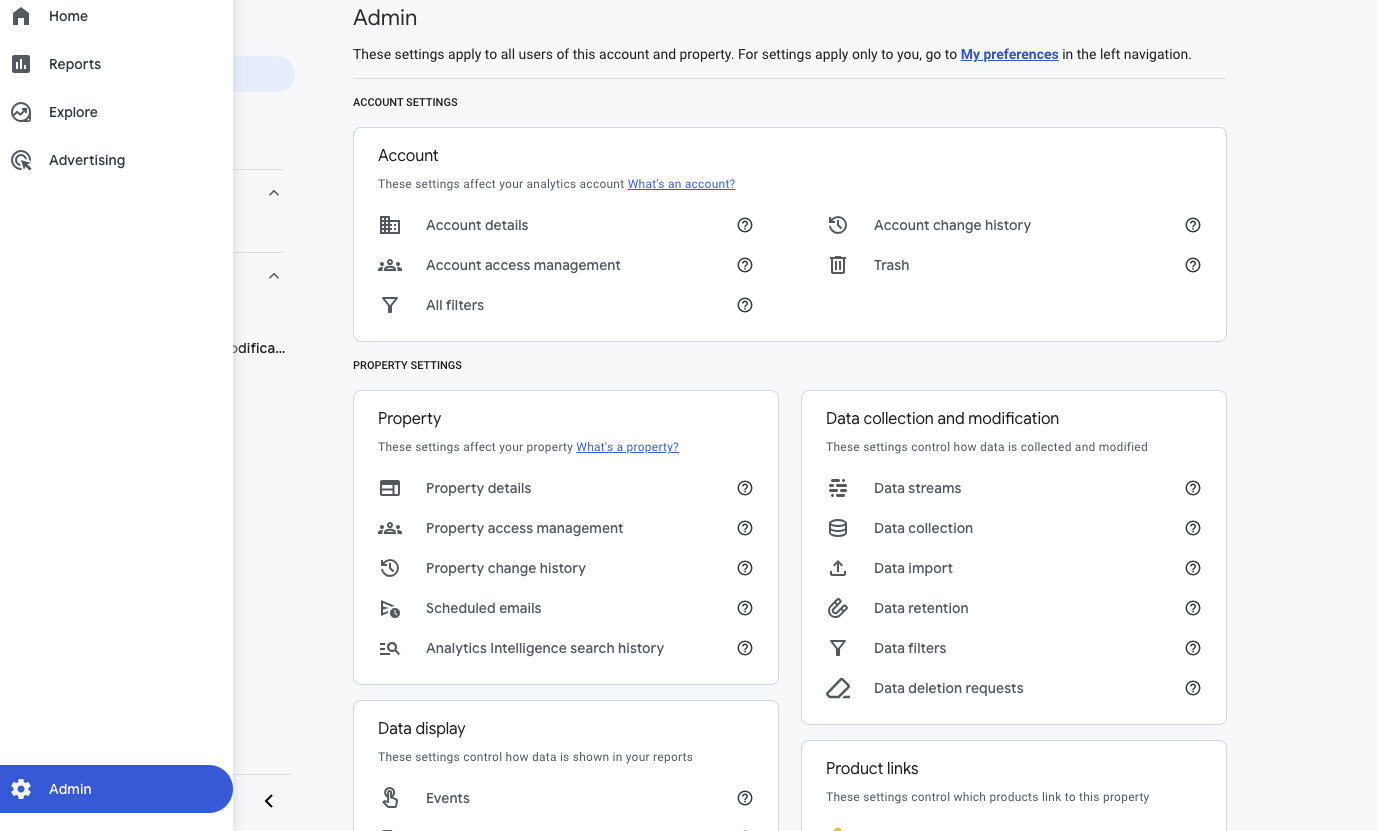This screenshot has width=1377, height=831.
Task: Collapse the sidebar with the left arrow
Action: coord(268,801)
